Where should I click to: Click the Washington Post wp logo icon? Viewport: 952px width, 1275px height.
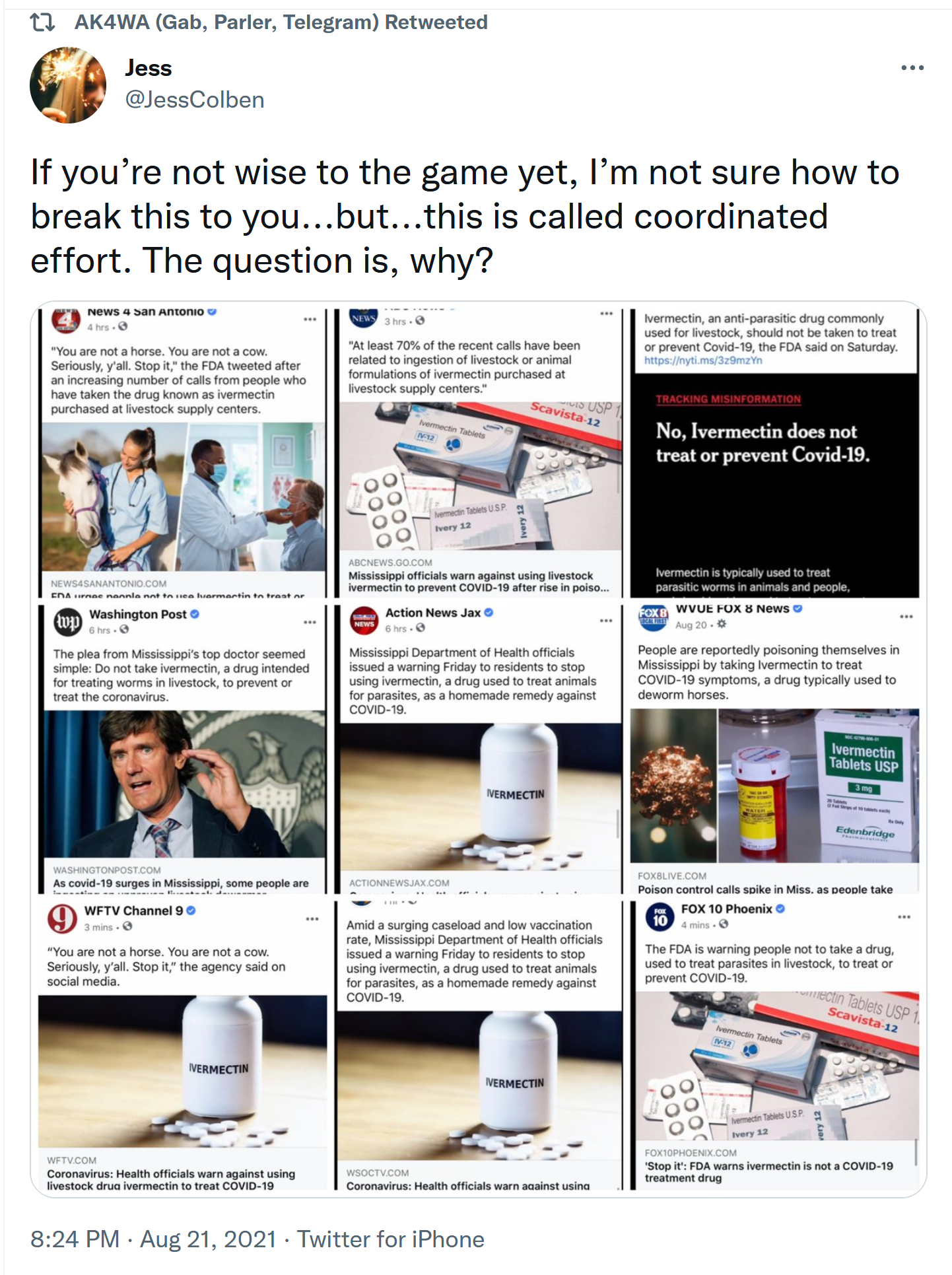pyautogui.click(x=67, y=622)
